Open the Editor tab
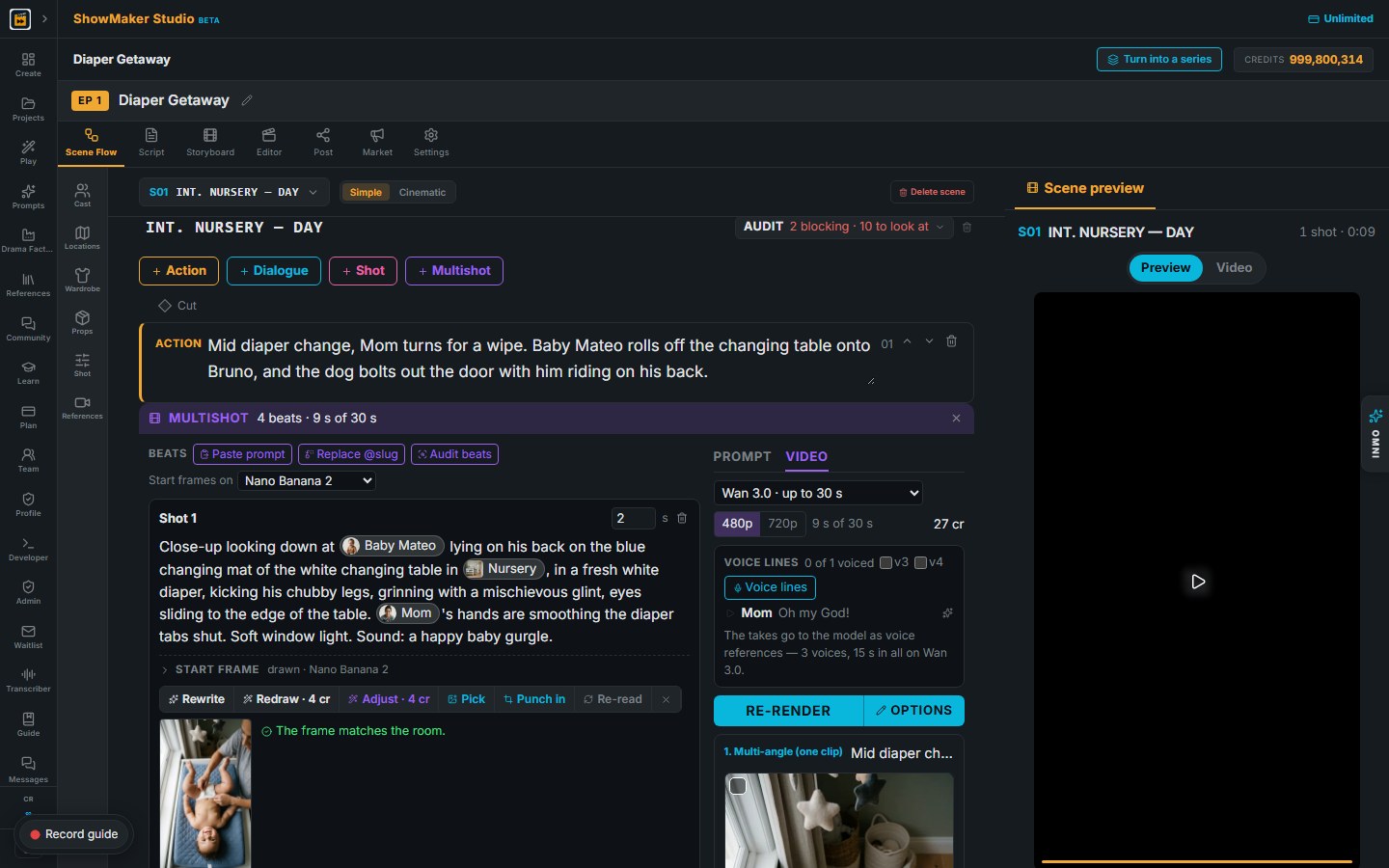The height and width of the screenshot is (868, 1389). click(x=269, y=143)
